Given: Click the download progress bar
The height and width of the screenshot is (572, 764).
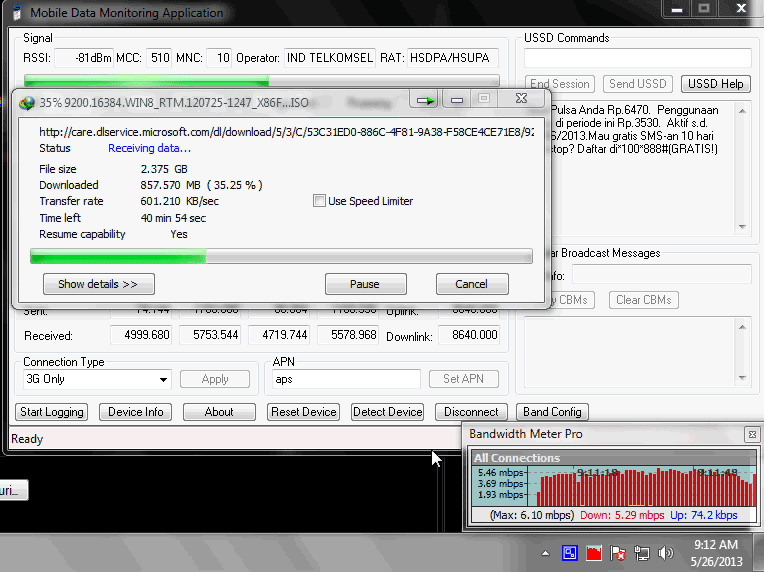Looking at the screenshot, I should click(x=281, y=258).
